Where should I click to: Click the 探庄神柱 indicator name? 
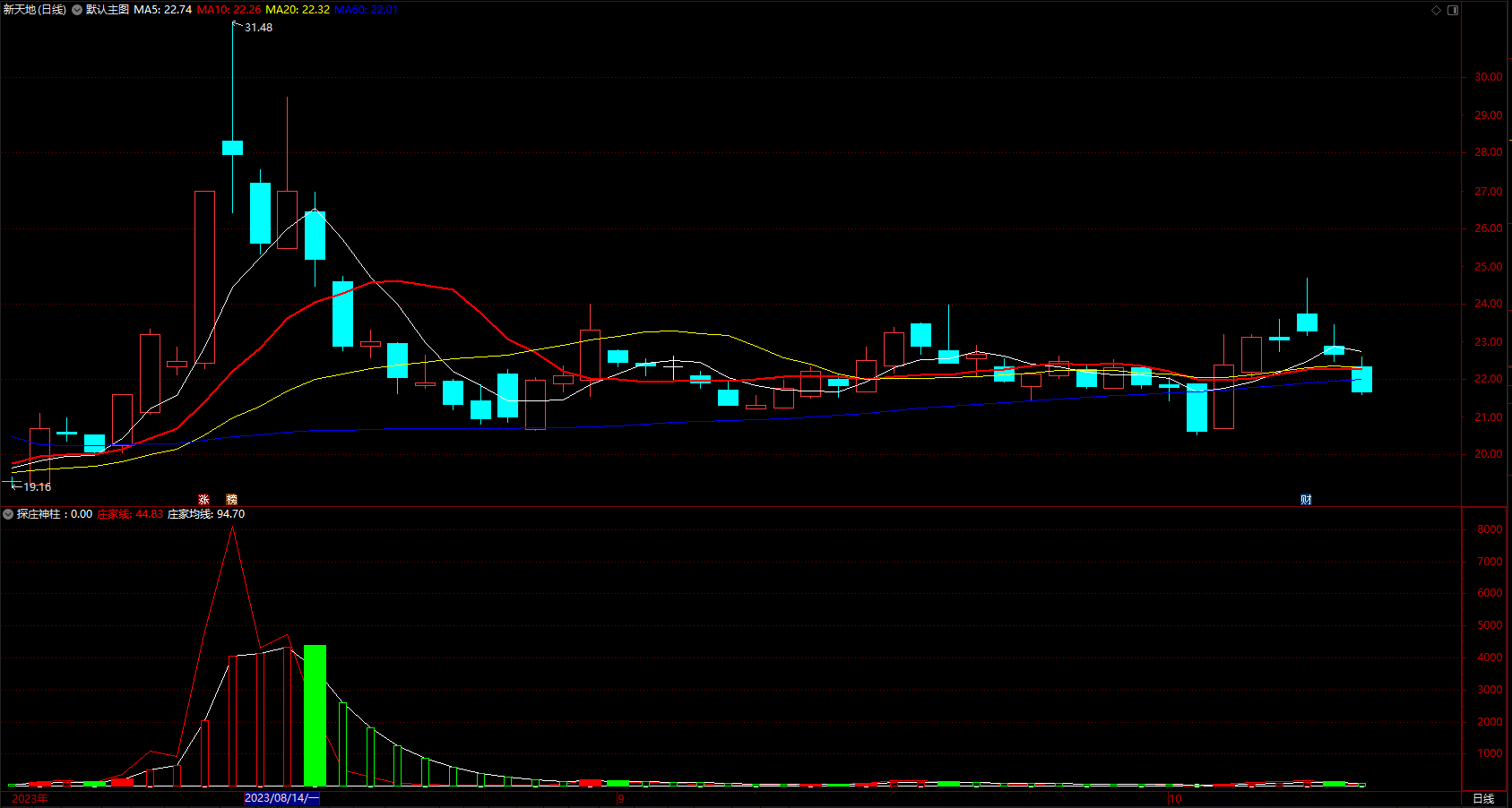[x=39, y=514]
